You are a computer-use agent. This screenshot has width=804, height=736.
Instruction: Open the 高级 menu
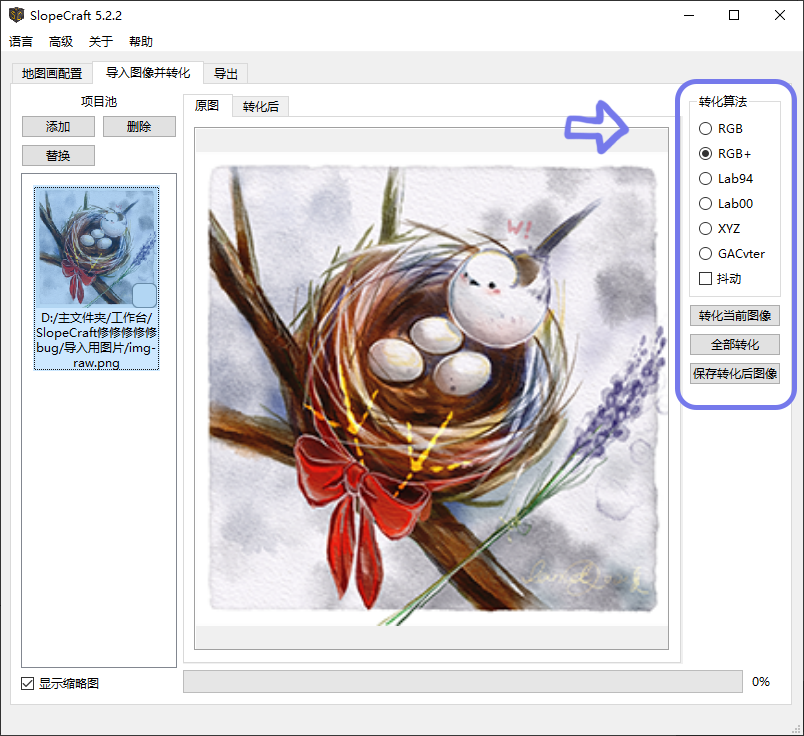click(61, 42)
